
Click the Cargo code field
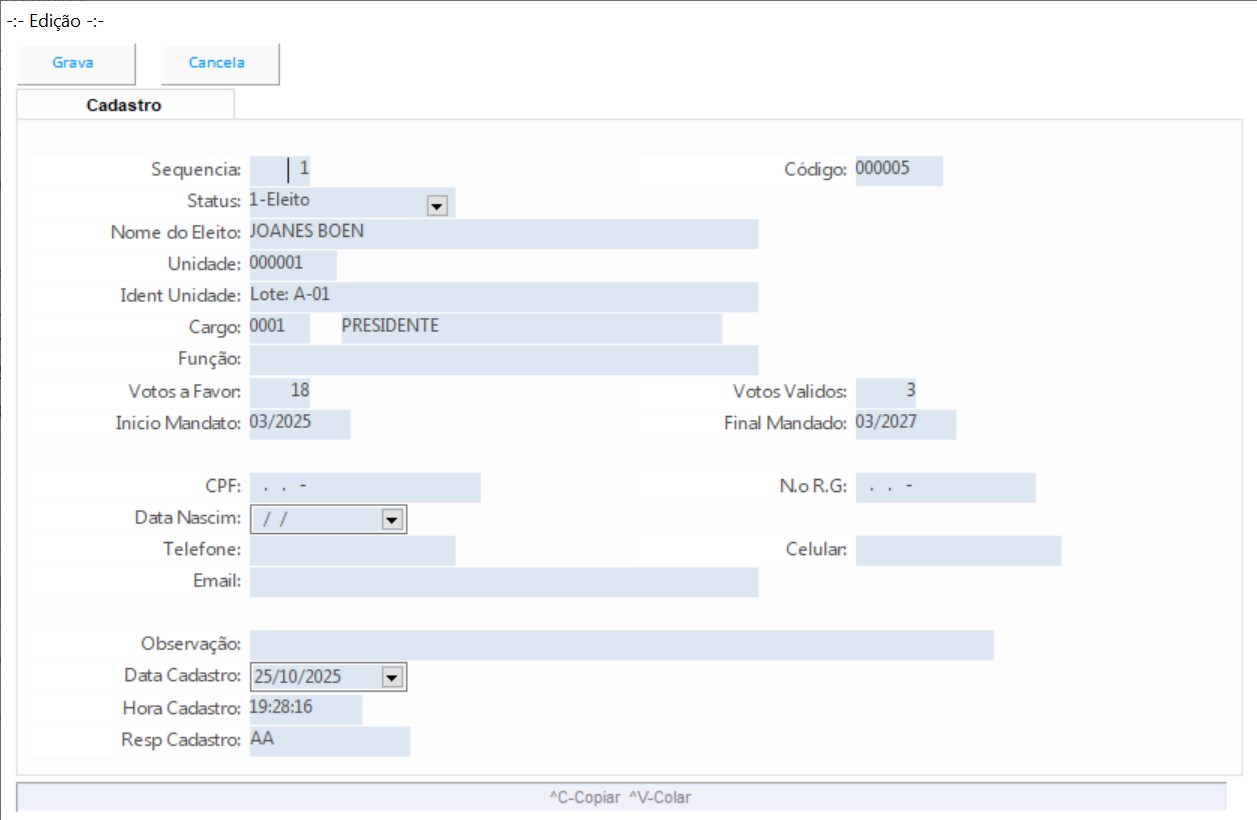tap(278, 328)
